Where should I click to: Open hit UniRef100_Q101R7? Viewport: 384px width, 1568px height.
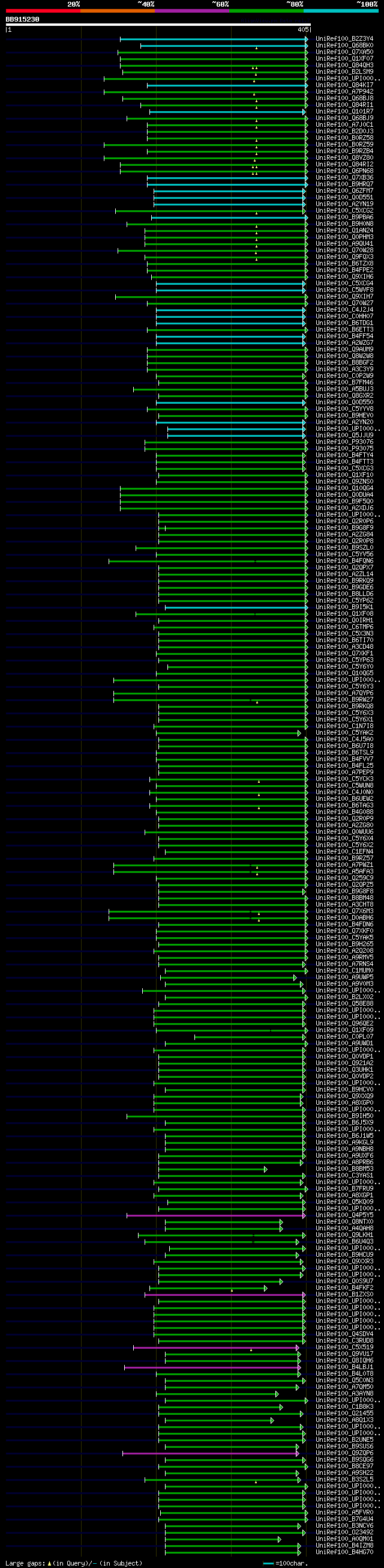[344, 111]
